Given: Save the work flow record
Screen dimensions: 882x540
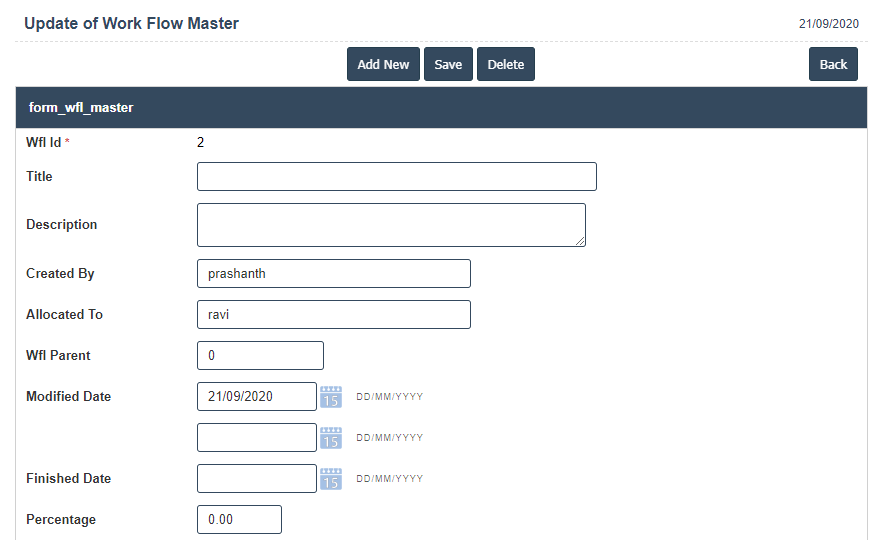Looking at the screenshot, I should pos(448,64).
